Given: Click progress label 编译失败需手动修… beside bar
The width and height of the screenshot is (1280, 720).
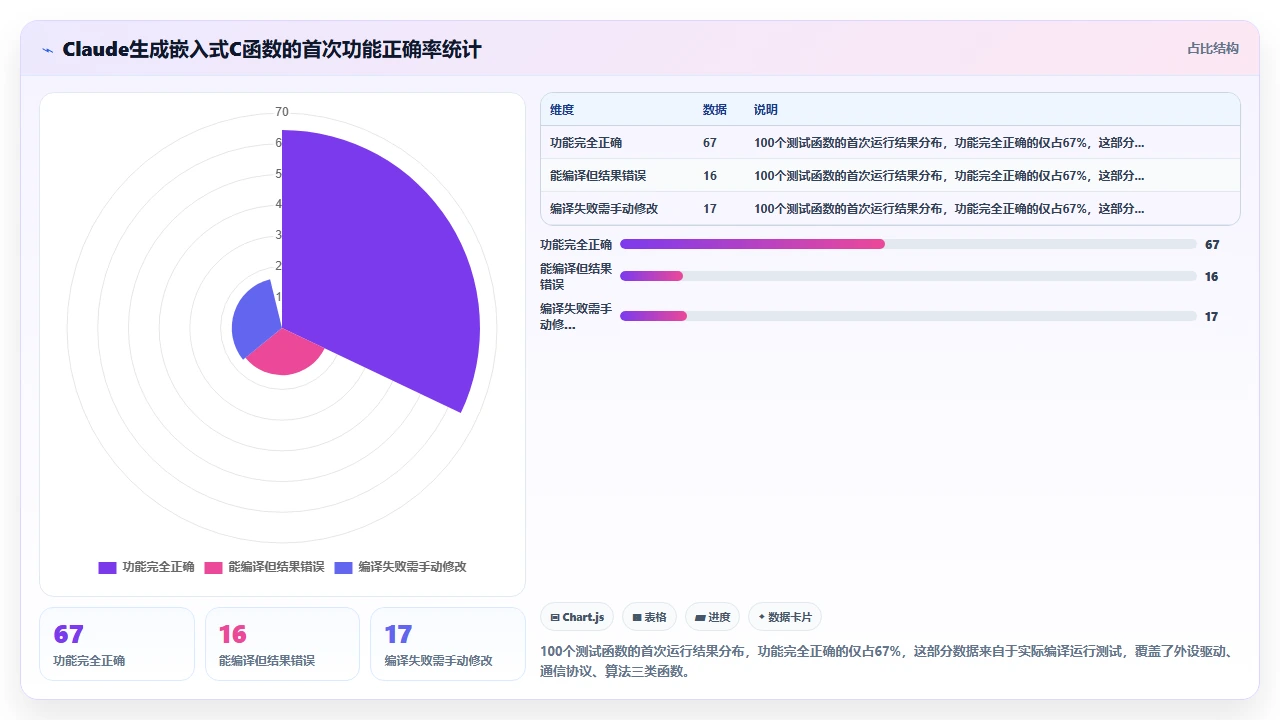Looking at the screenshot, I should [576, 316].
